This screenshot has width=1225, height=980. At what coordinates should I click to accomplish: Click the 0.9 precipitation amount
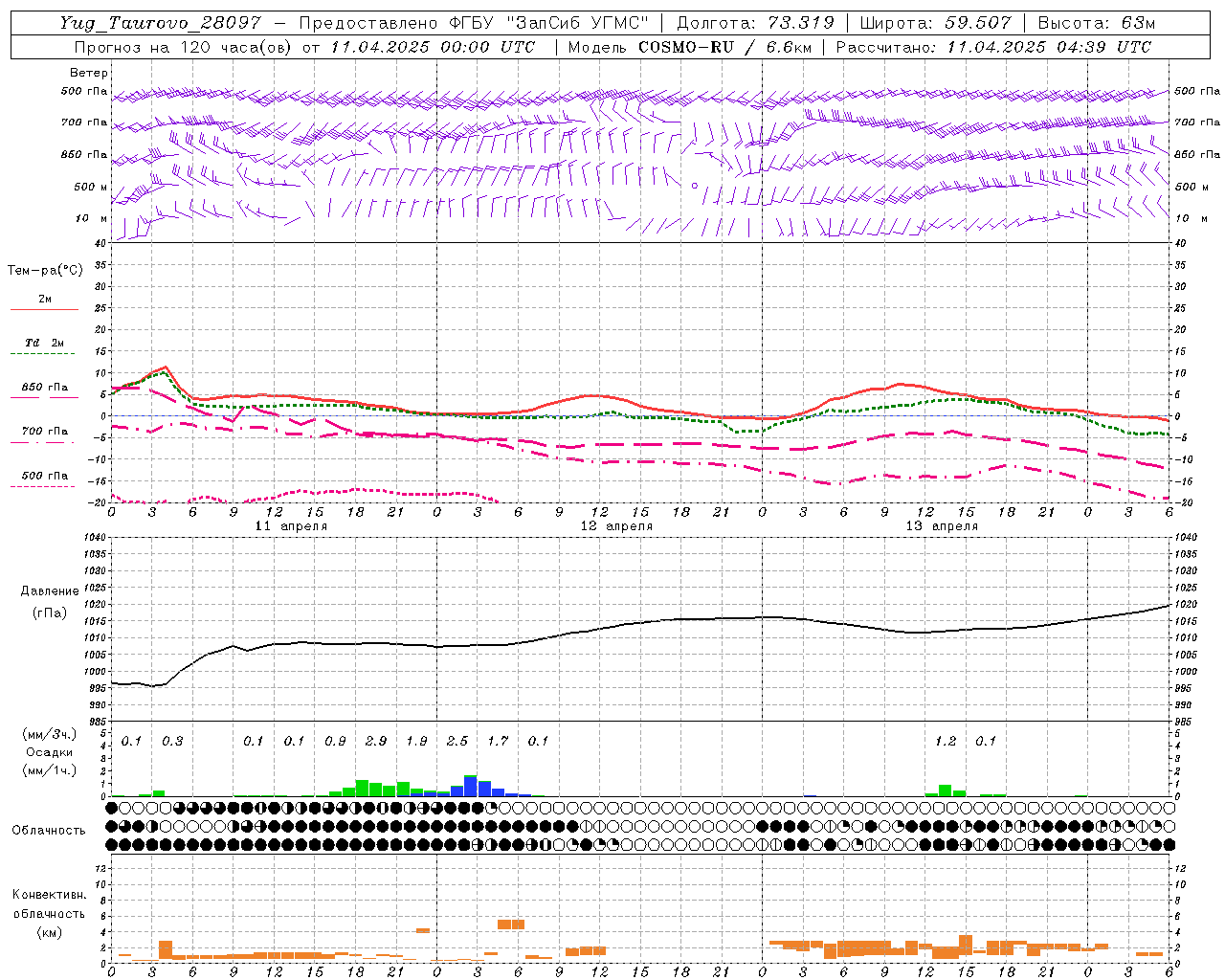[335, 741]
